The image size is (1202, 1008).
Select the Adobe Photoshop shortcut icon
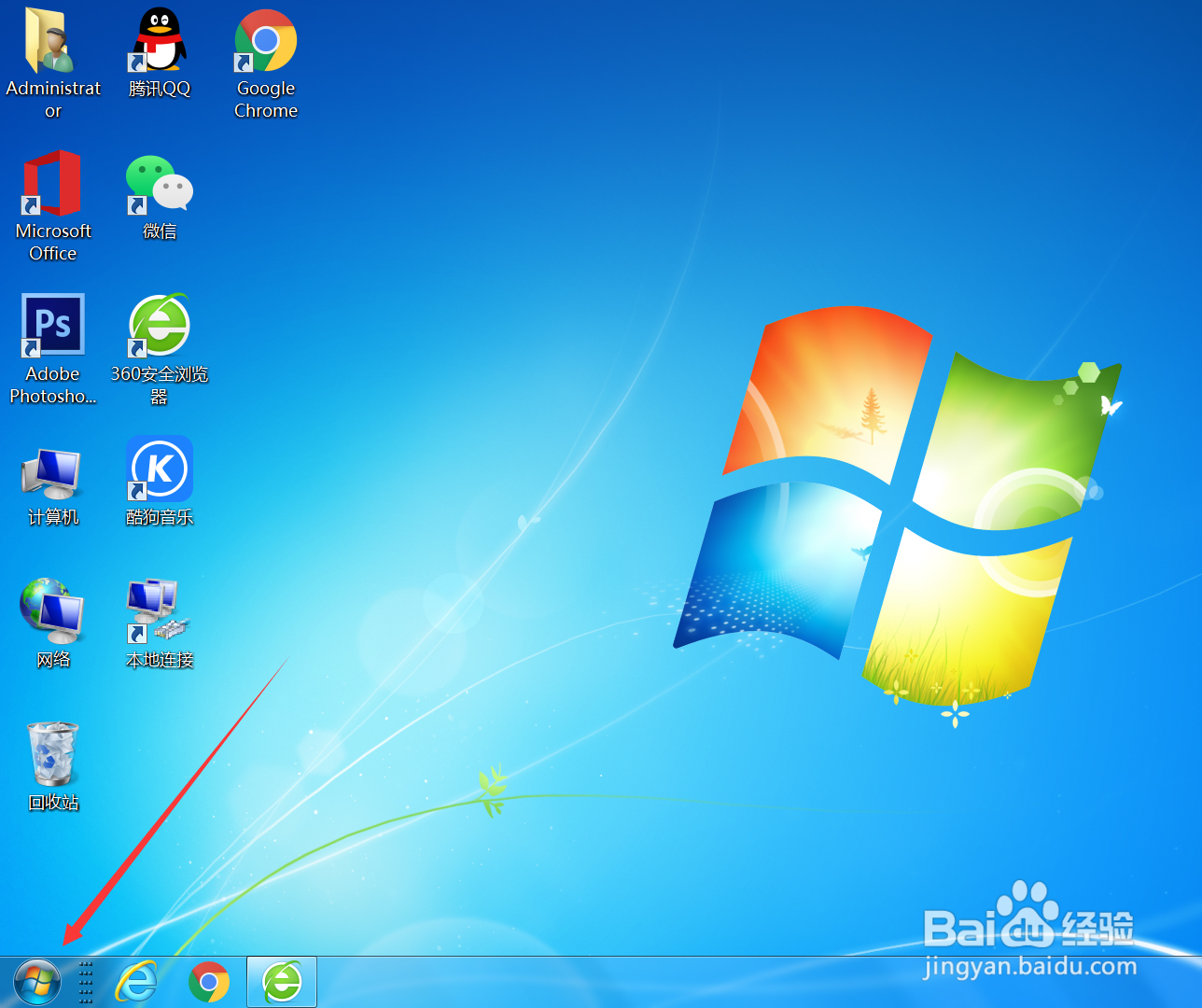(x=52, y=325)
